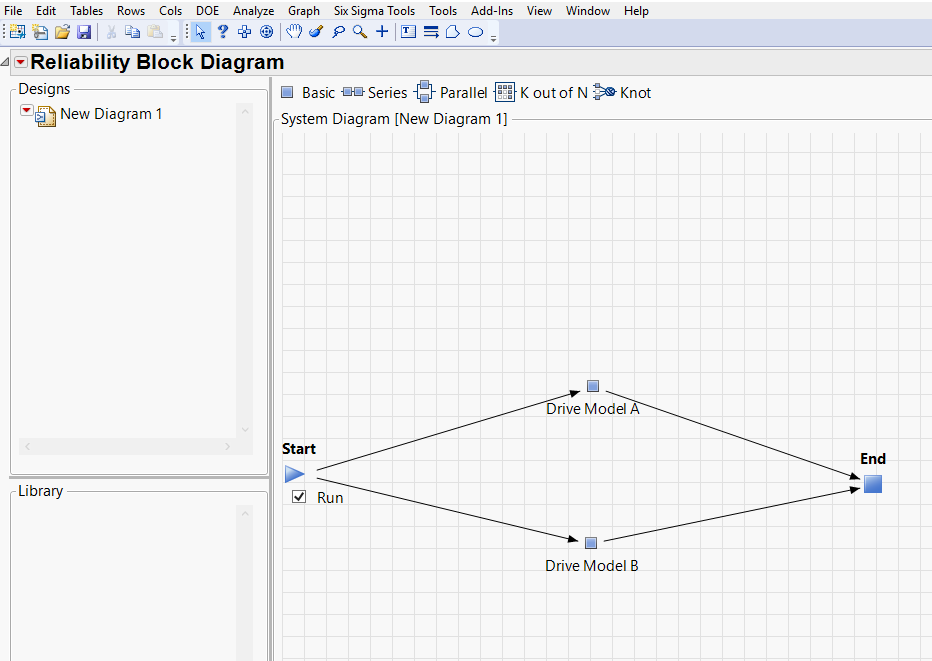Image resolution: width=932 pixels, height=661 pixels.
Task: Open the Analyze menu
Action: 253,11
